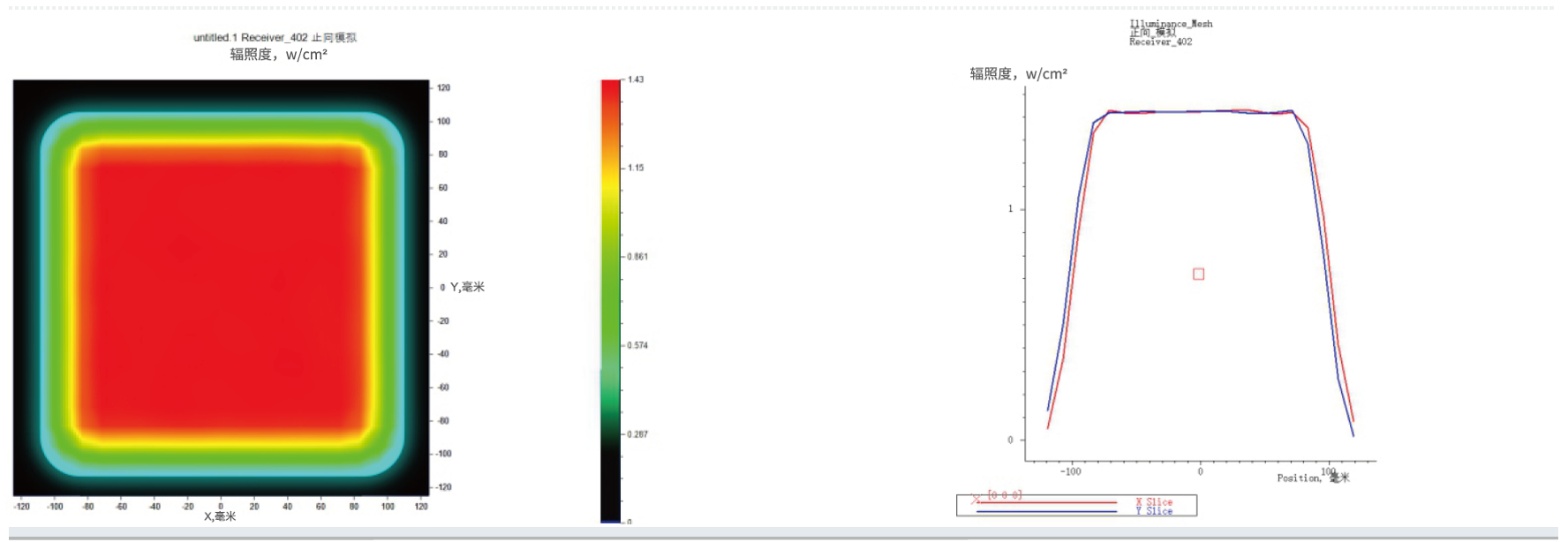
Task: Click the 'X Slice' legend entry
Action: [x=1154, y=502]
